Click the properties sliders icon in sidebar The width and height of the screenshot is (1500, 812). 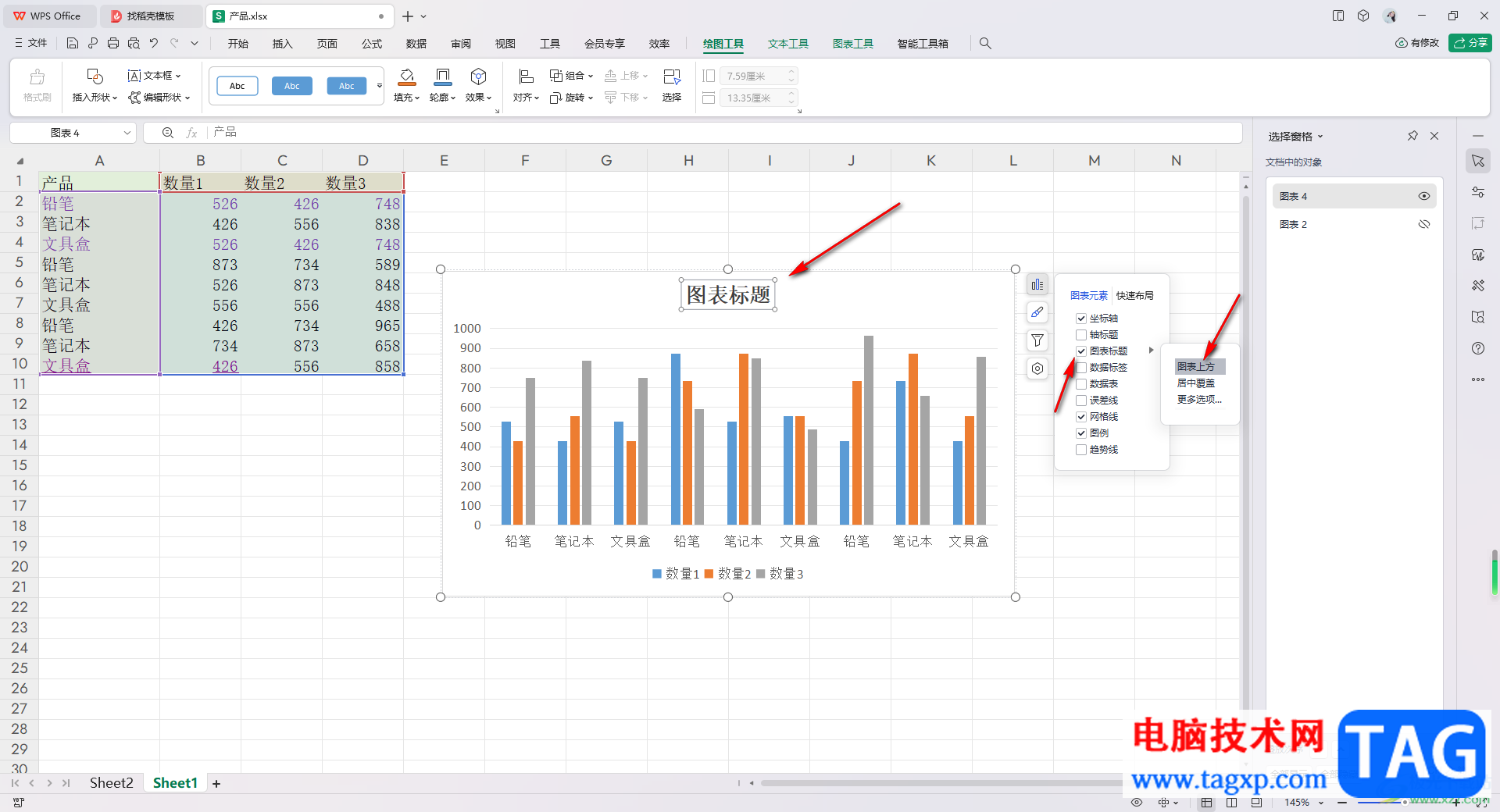(1478, 192)
